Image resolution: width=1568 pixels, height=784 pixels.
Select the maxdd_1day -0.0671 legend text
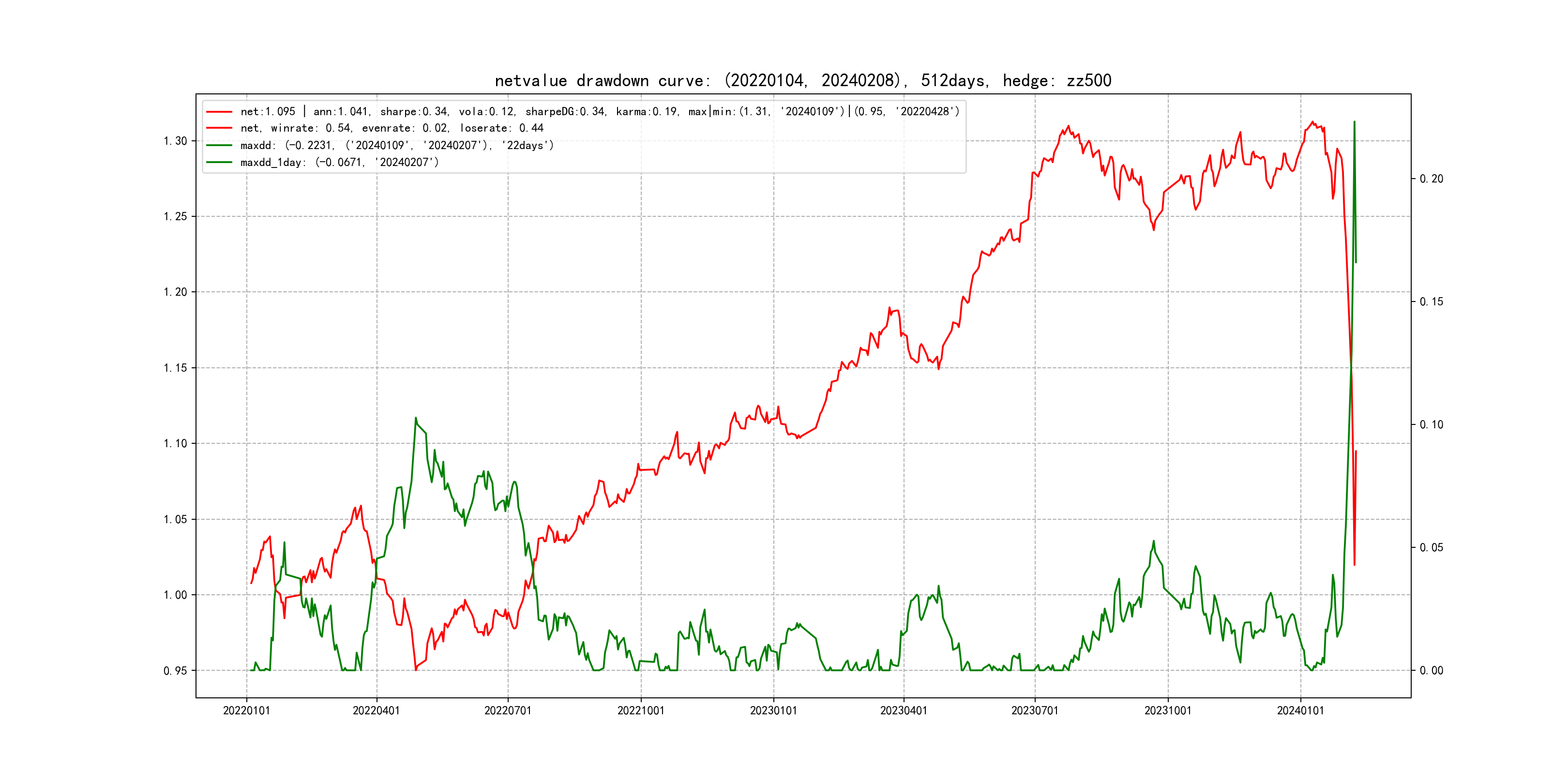coord(340,163)
